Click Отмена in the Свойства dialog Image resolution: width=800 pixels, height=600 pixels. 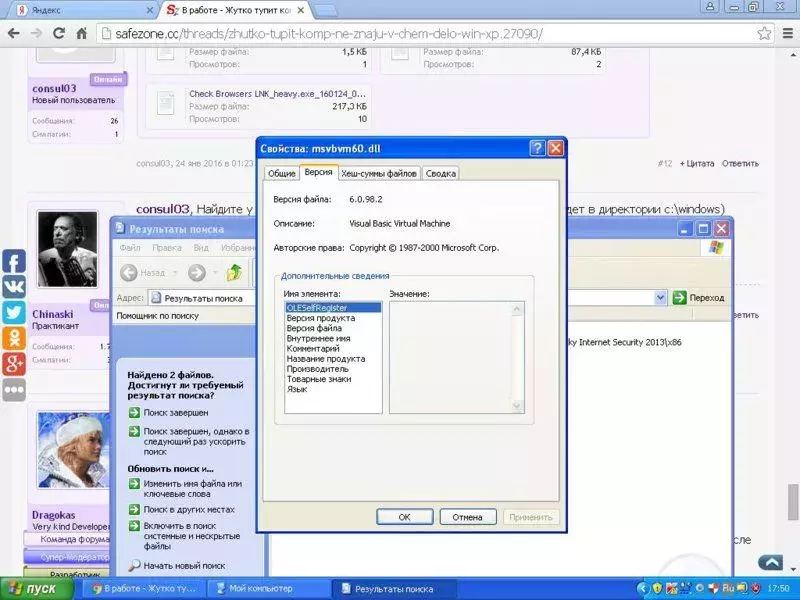(x=467, y=517)
